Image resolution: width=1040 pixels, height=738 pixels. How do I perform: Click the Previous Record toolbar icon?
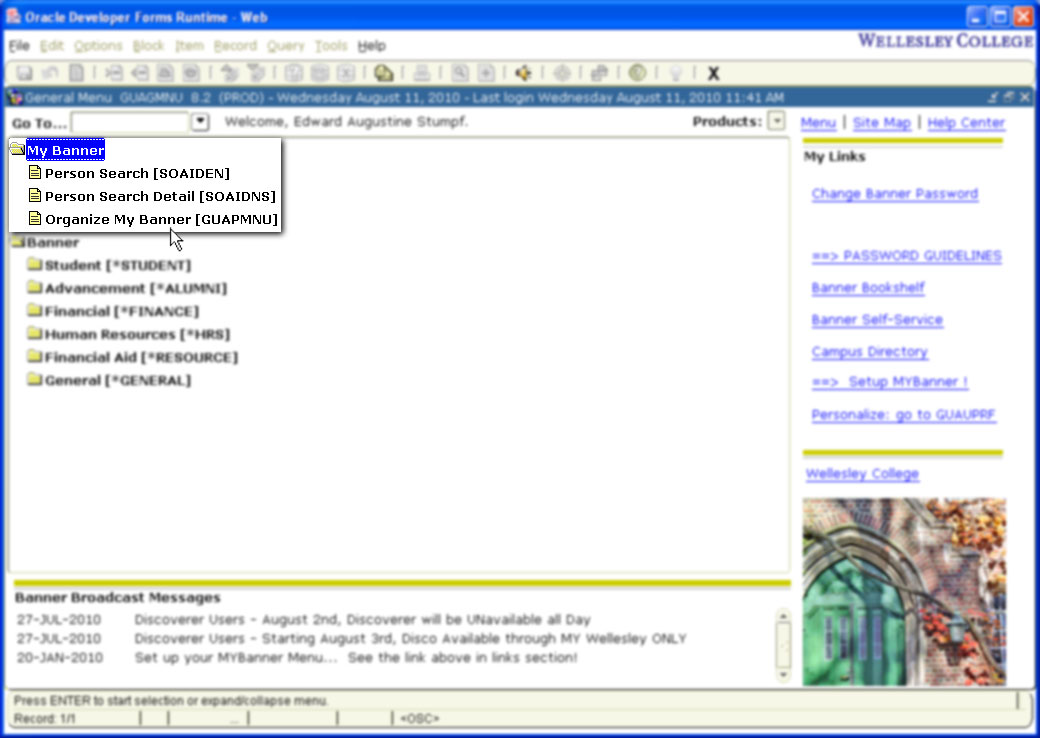165,73
